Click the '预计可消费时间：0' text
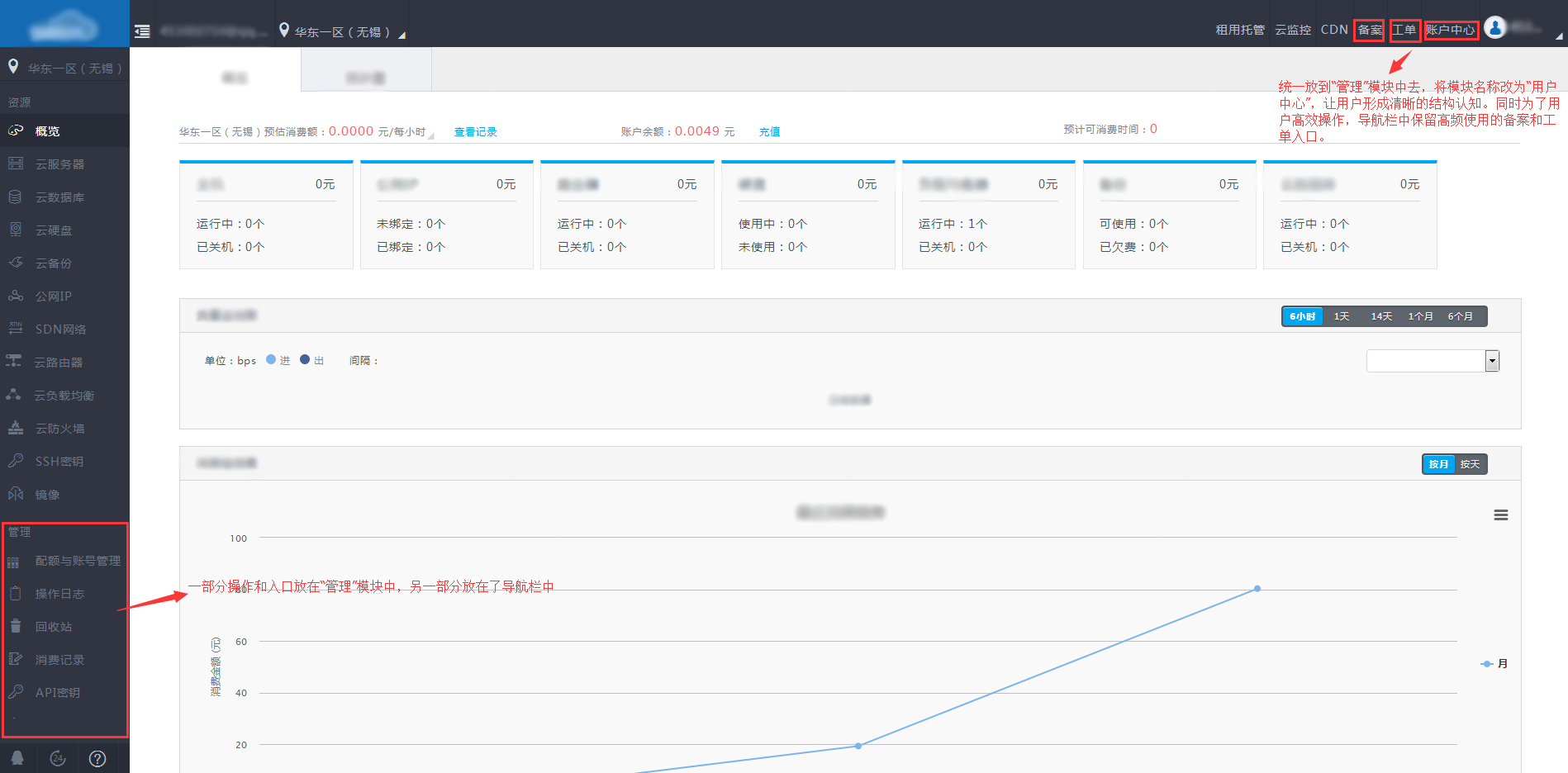 1110,129
